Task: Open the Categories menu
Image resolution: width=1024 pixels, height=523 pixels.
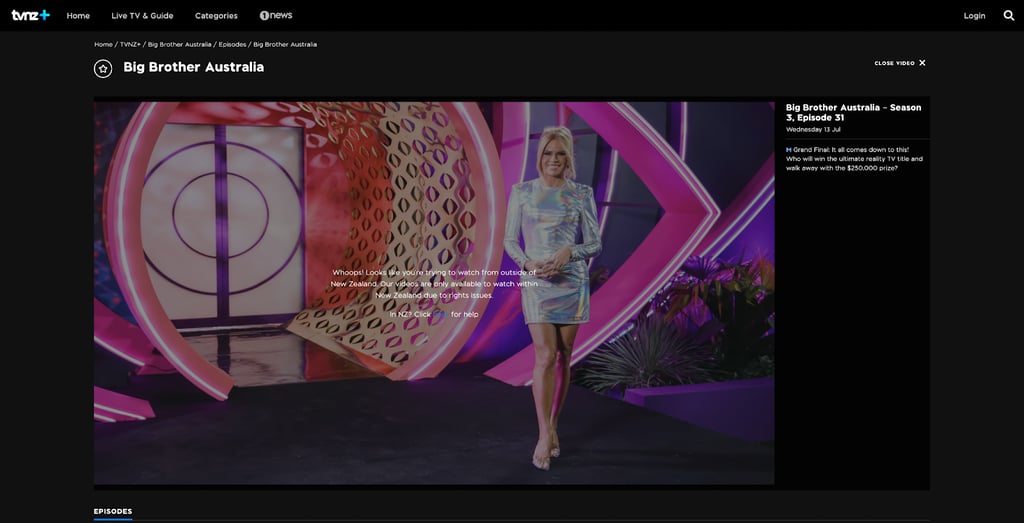Action: coord(216,16)
